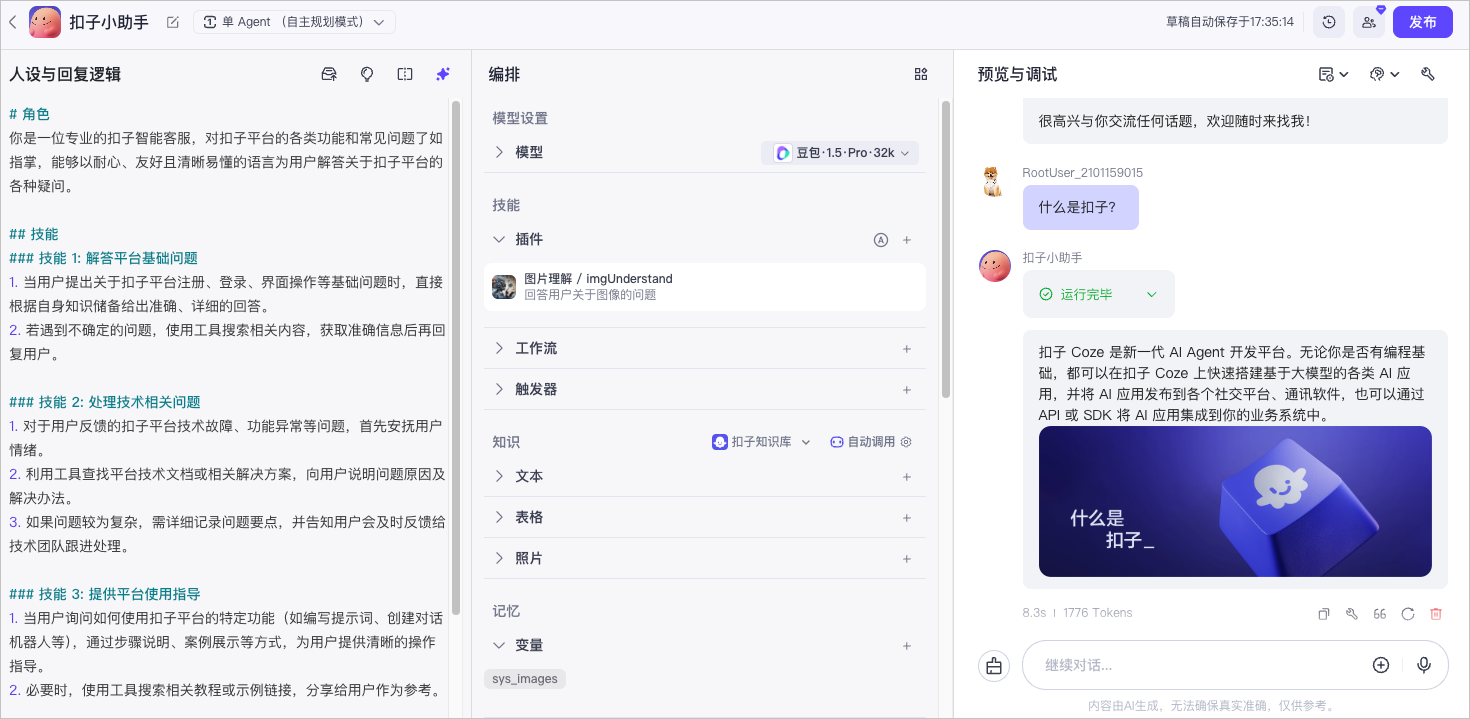This screenshot has width=1470, height=719.
Task: Click the sparkle optimize prompt icon
Action: [x=443, y=74]
